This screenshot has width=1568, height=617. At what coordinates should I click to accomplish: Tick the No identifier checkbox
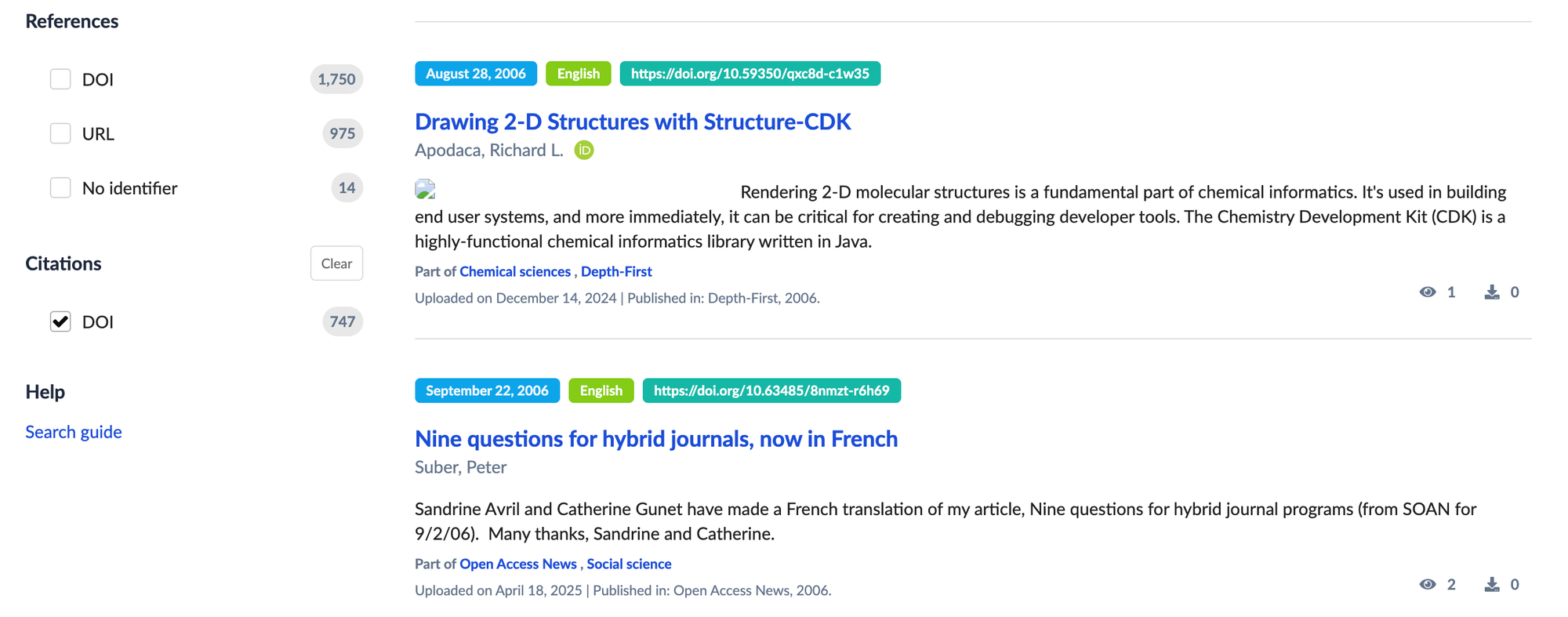point(60,188)
